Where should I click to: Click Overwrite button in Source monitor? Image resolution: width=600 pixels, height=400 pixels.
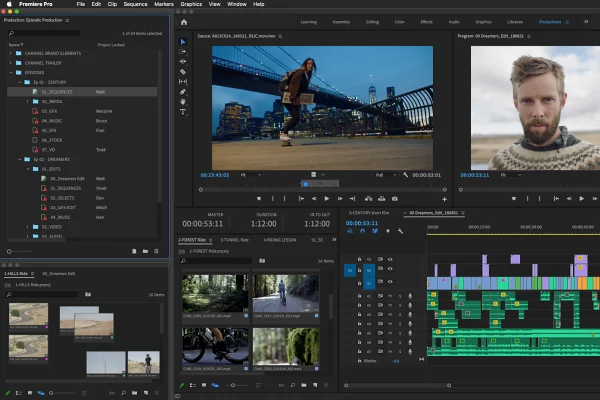(x=382, y=199)
